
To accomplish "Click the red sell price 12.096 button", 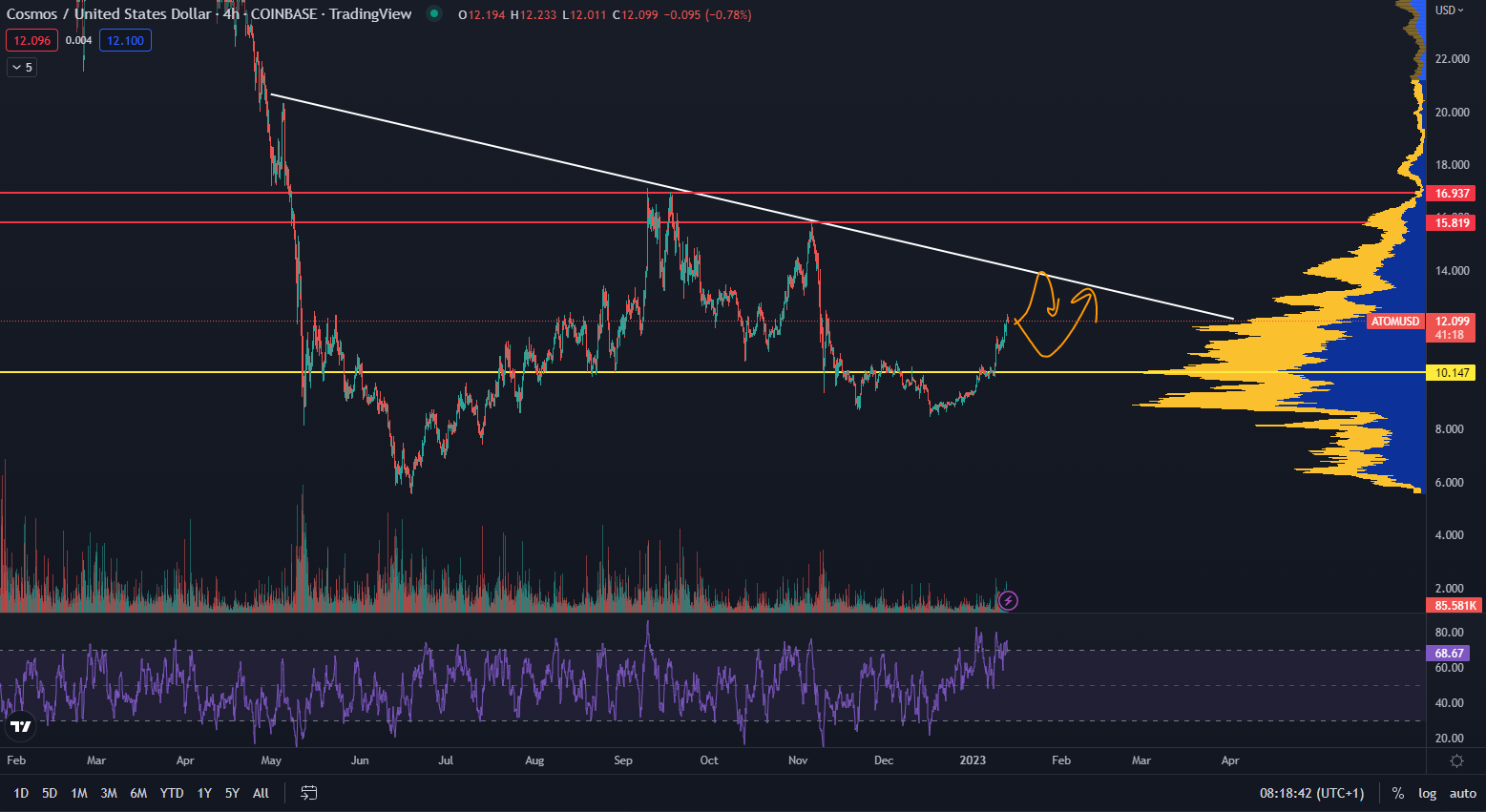I will tap(32, 40).
